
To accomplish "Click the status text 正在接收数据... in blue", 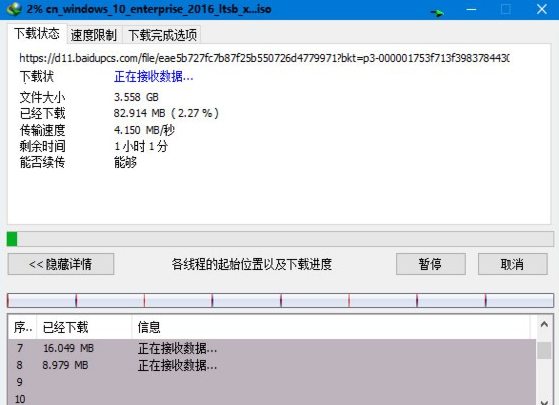I will coord(154,76).
